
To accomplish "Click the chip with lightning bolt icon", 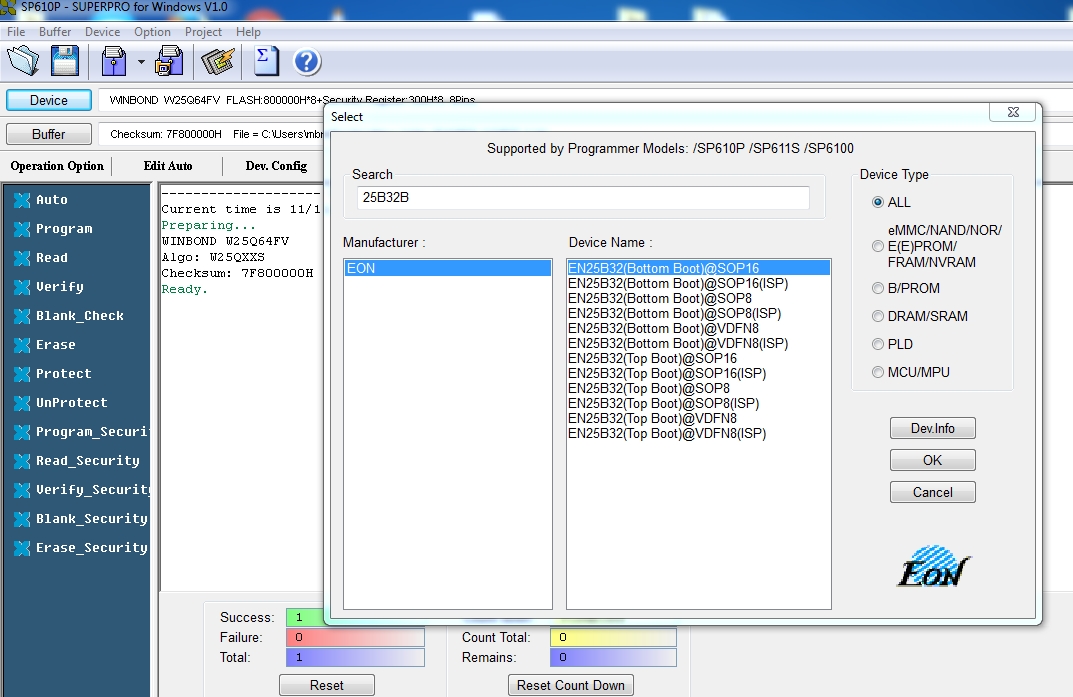I will point(217,61).
